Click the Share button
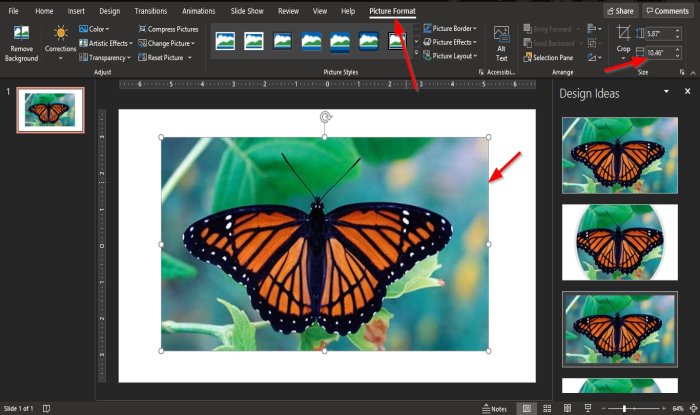The height and width of the screenshot is (415, 700). tap(620, 10)
